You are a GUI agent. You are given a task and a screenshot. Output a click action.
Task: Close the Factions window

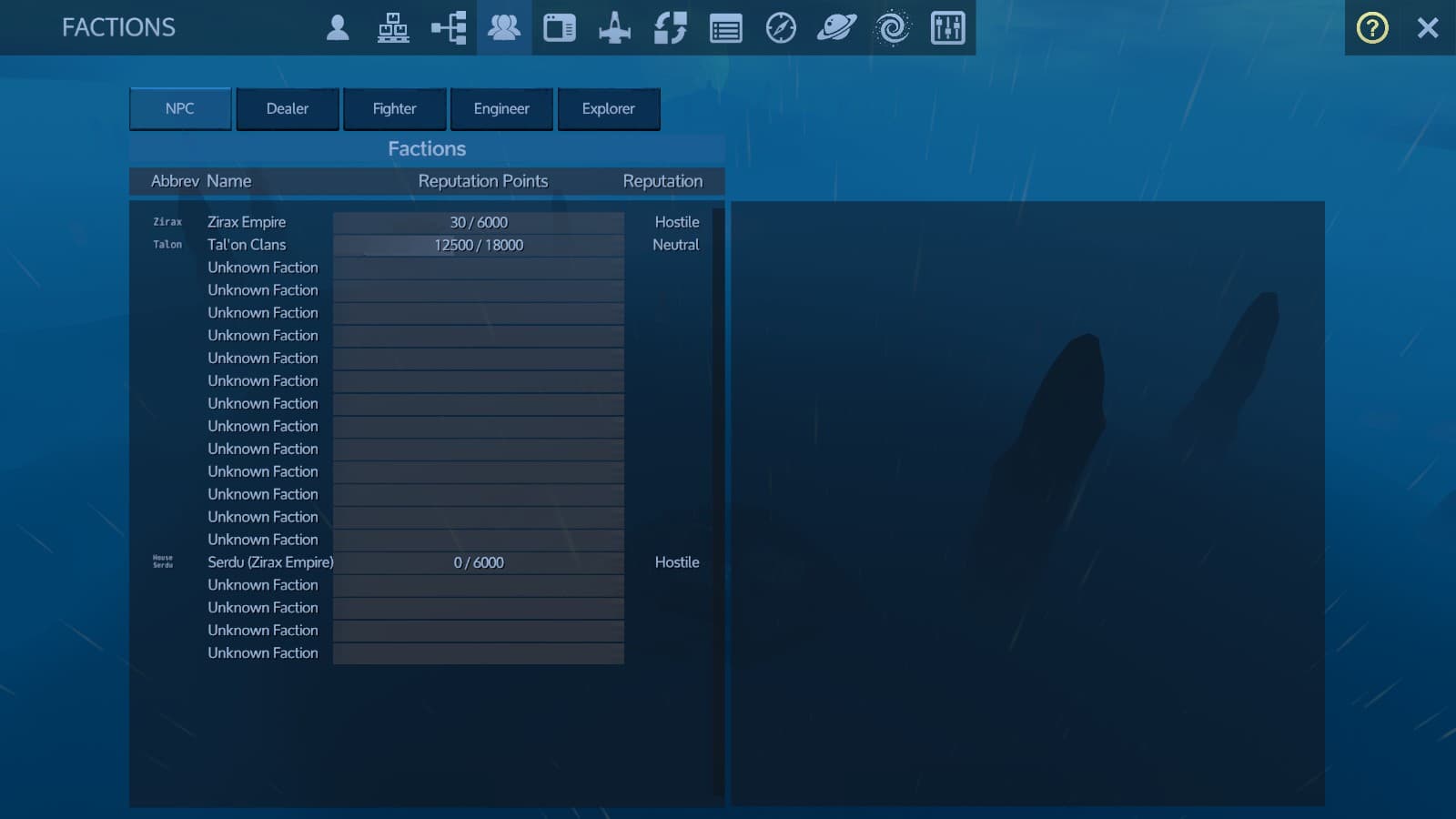click(1428, 27)
